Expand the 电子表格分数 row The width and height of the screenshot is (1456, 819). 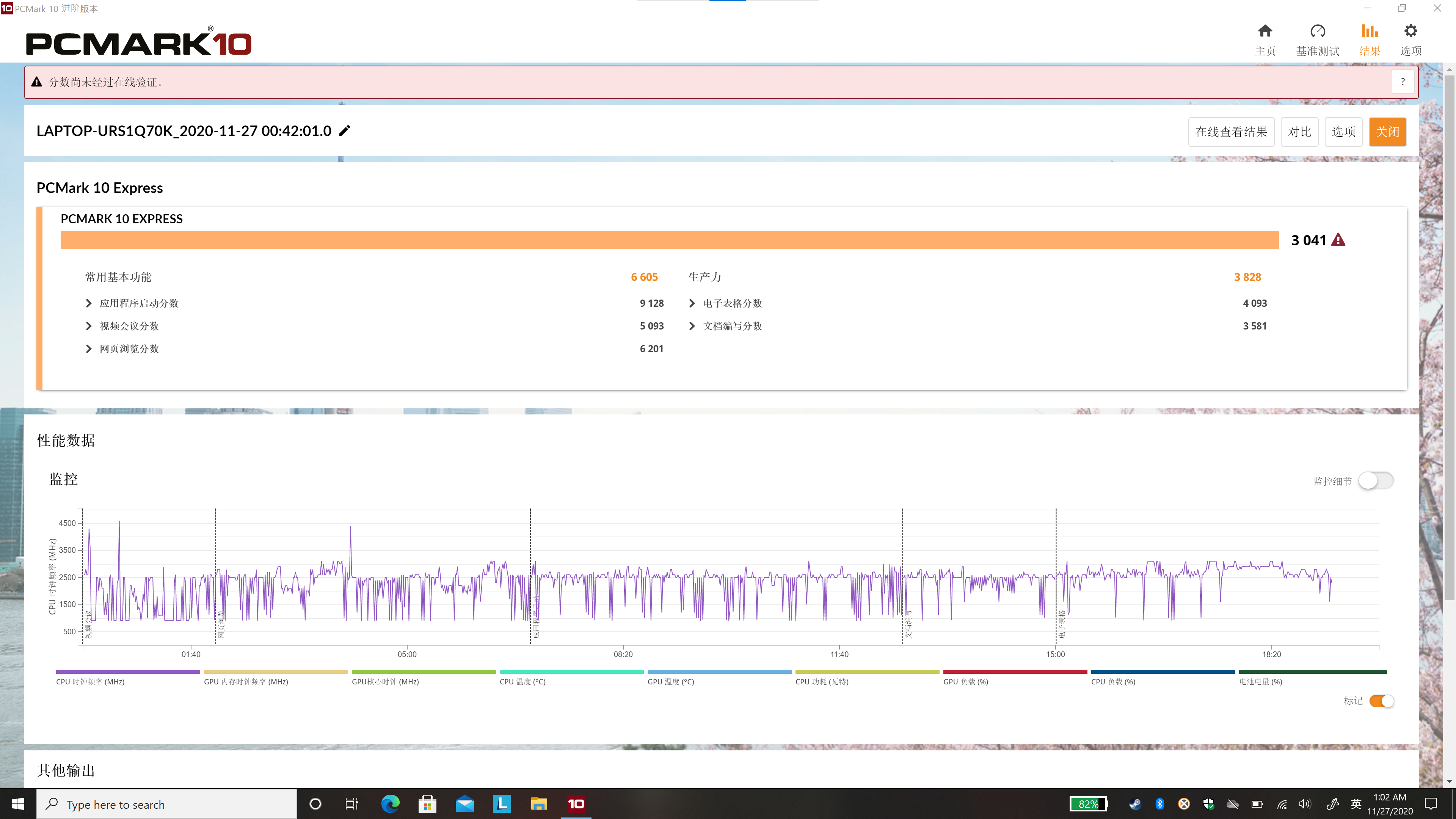pos(692,303)
